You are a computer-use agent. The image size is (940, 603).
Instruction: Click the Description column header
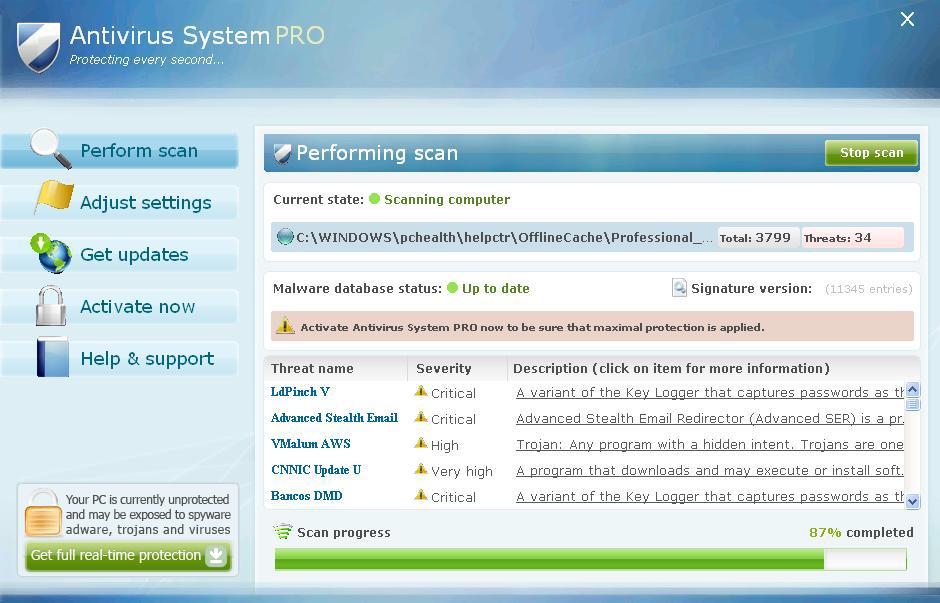[713, 369]
